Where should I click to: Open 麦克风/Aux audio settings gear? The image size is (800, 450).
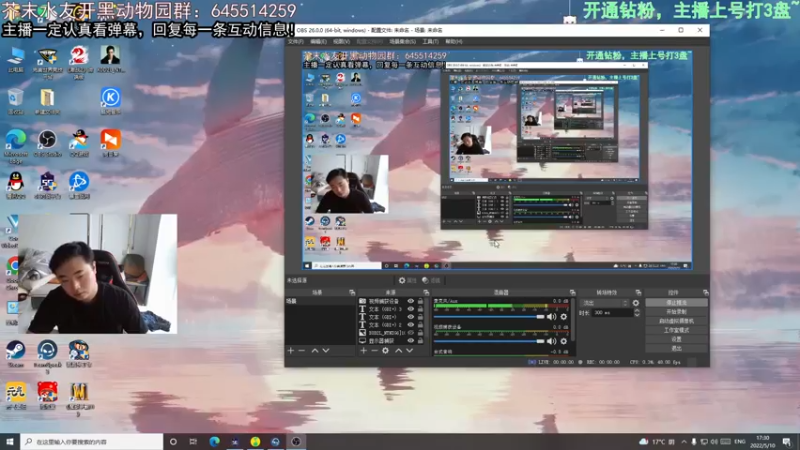pos(564,317)
